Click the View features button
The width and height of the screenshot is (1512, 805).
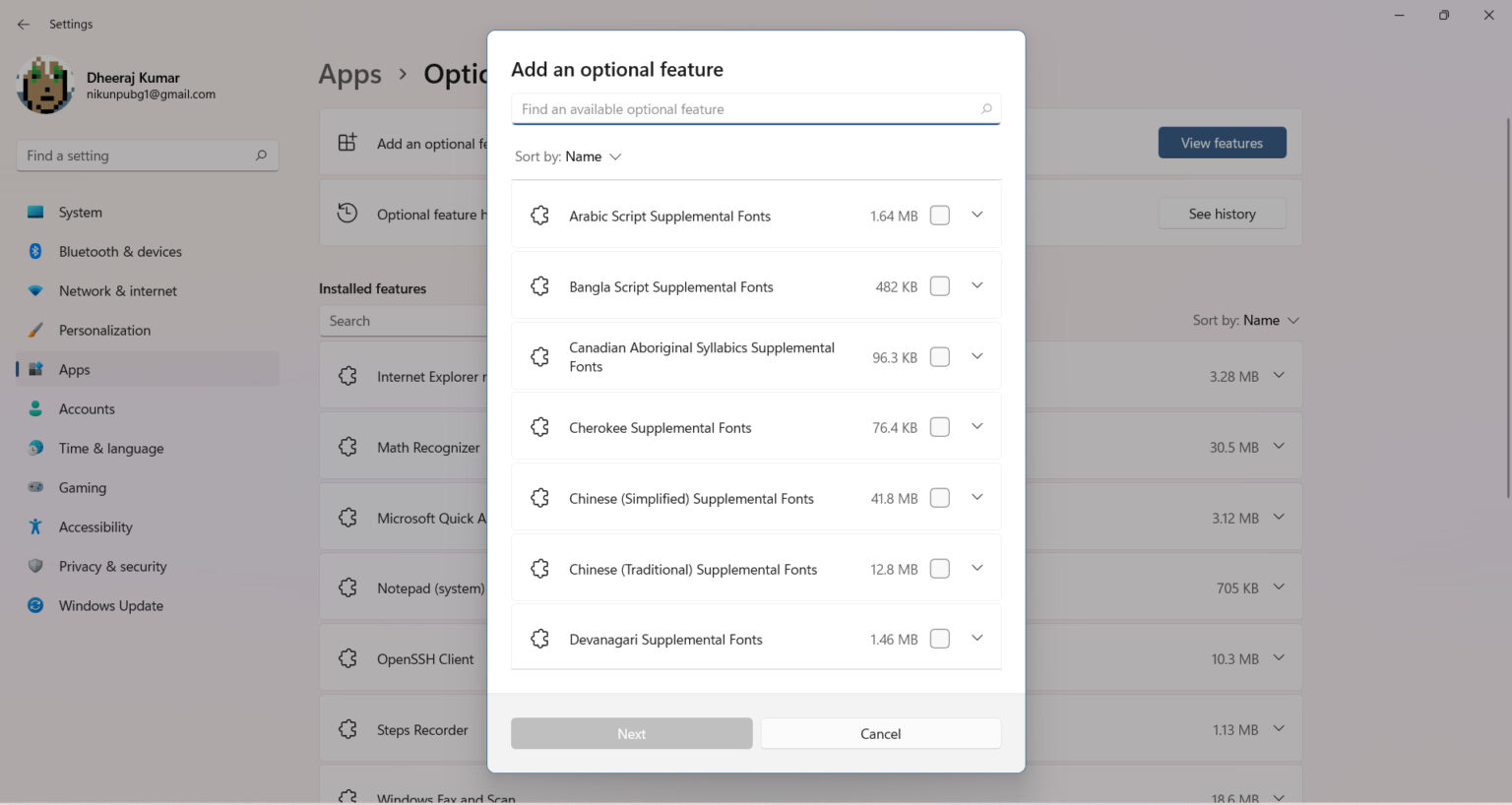click(1222, 142)
